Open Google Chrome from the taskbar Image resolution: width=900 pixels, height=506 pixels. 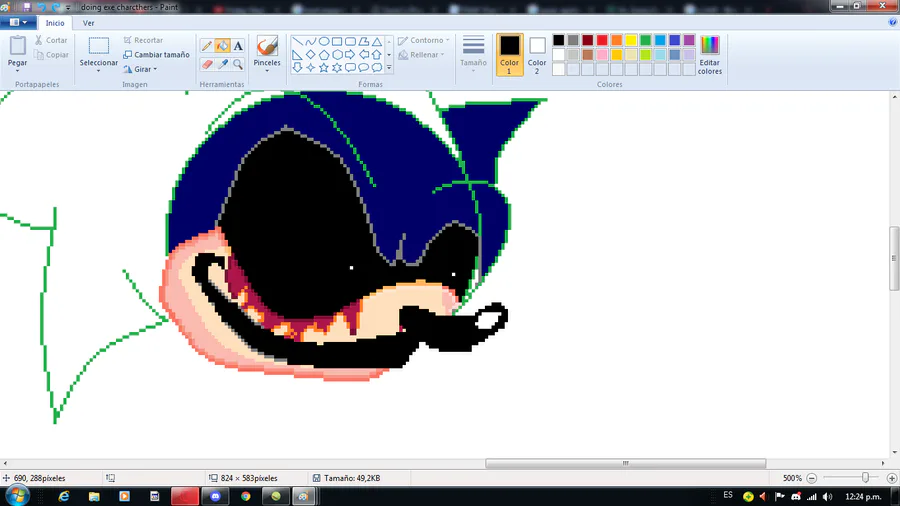pyautogui.click(x=246, y=496)
